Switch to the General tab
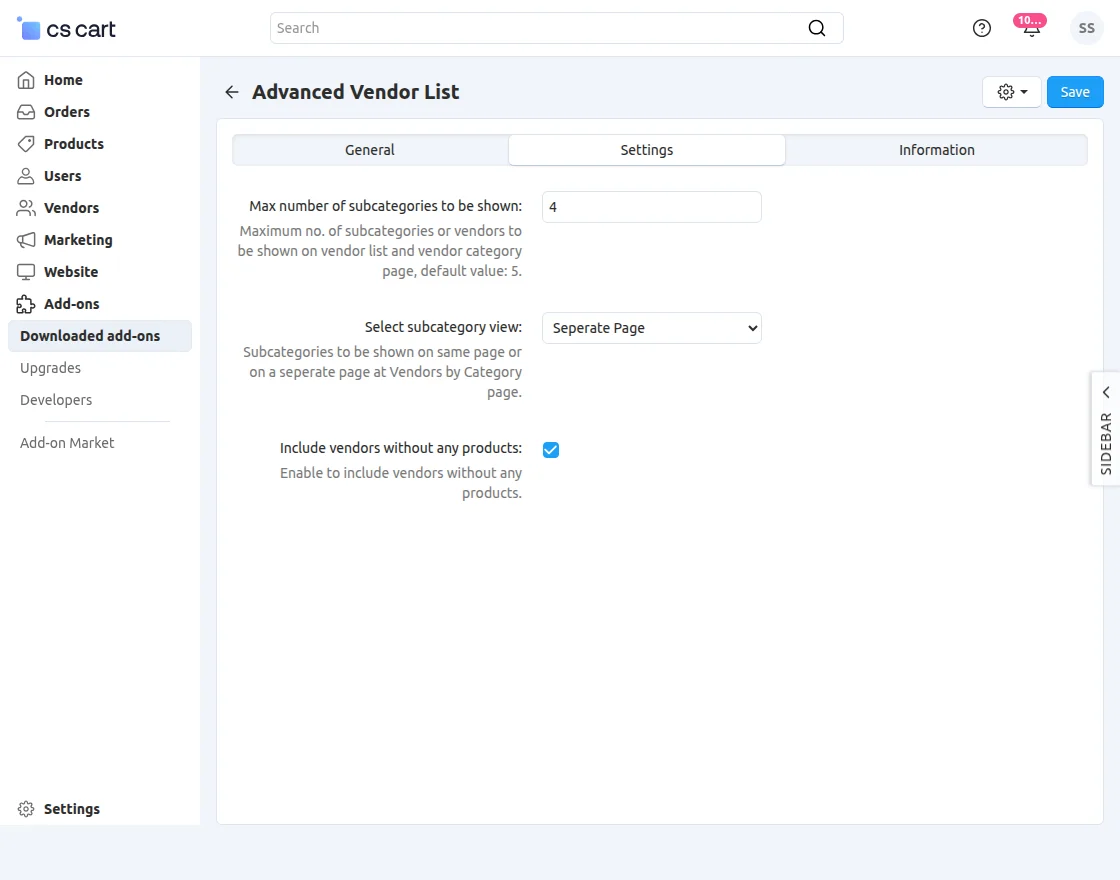The height and width of the screenshot is (880, 1120). (x=369, y=149)
